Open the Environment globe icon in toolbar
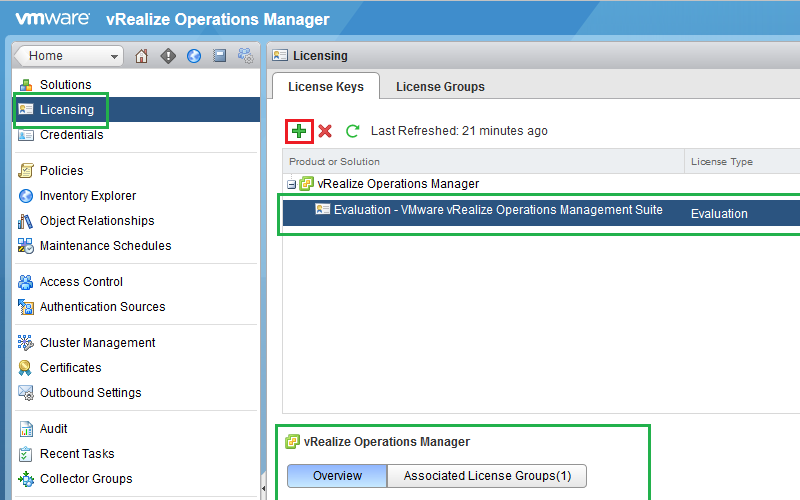The width and height of the screenshot is (800, 500). click(193, 56)
